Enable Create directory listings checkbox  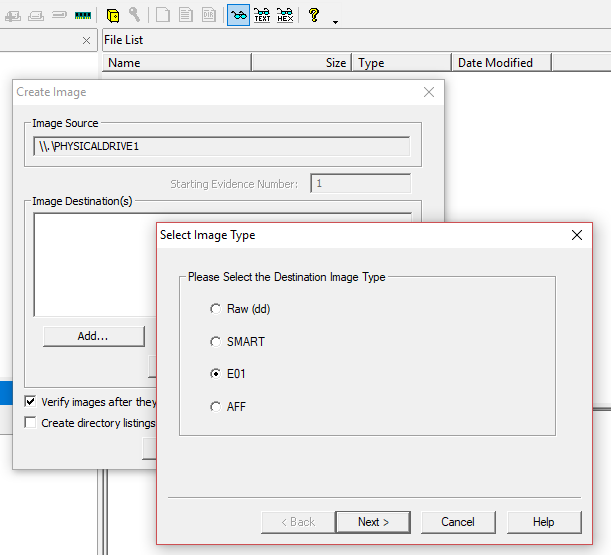30,423
